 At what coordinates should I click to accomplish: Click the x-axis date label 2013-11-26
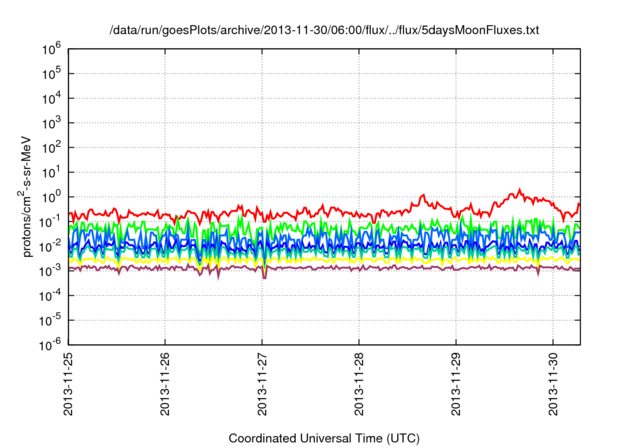pyautogui.click(x=165, y=384)
